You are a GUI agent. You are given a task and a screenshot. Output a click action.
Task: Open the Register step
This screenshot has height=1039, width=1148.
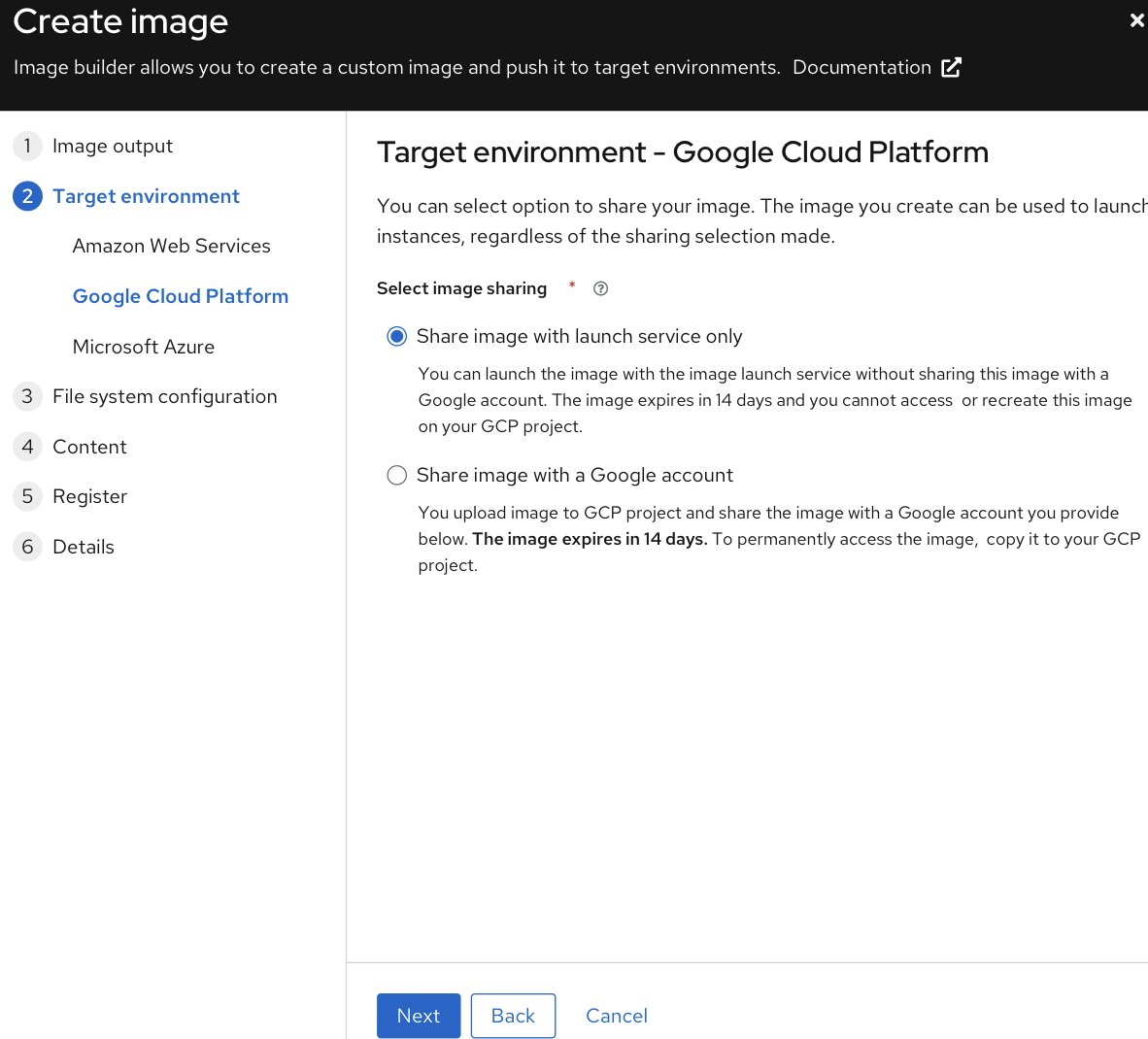pyautogui.click(x=89, y=496)
